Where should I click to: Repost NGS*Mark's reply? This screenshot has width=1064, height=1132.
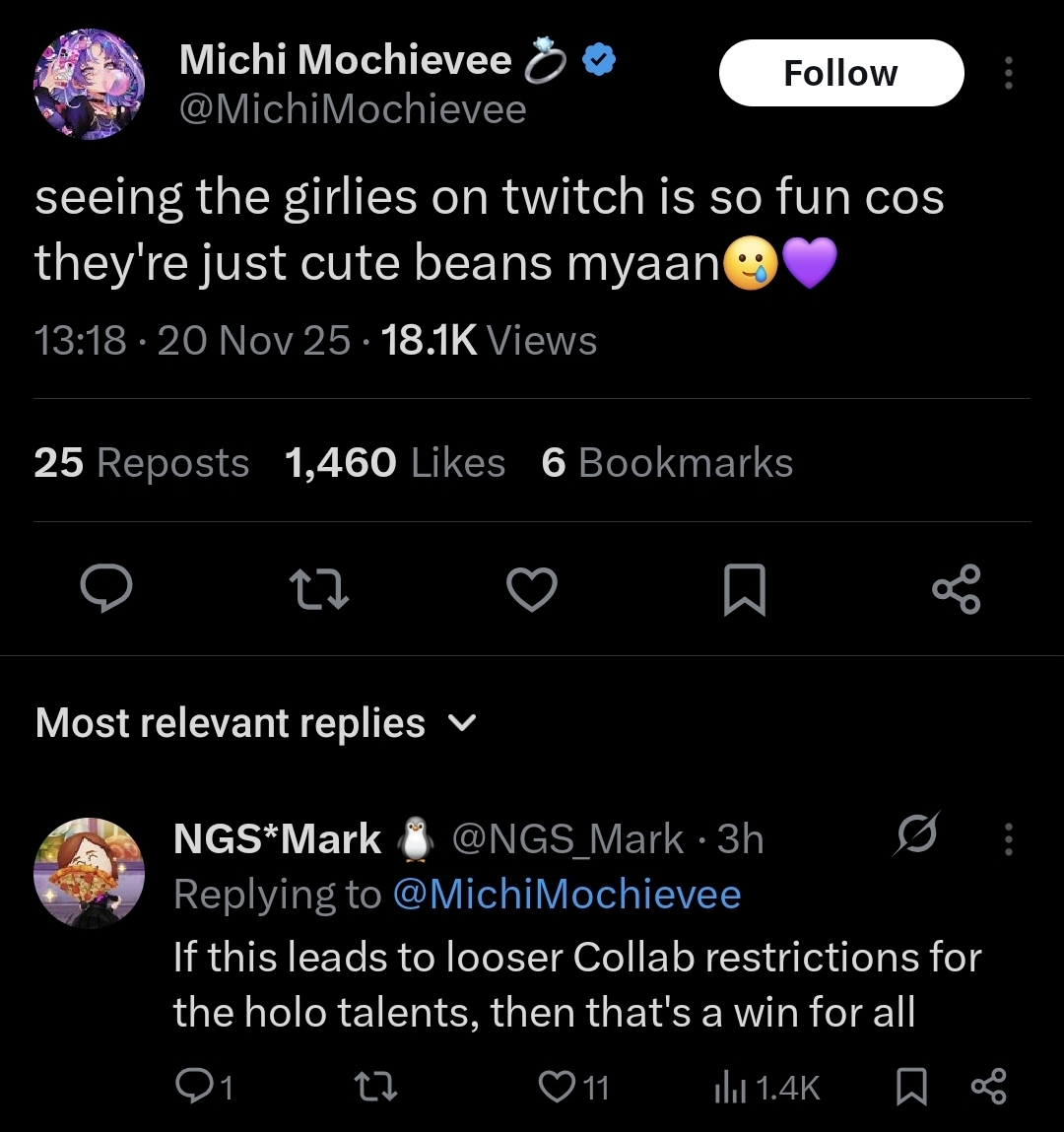click(x=375, y=1087)
